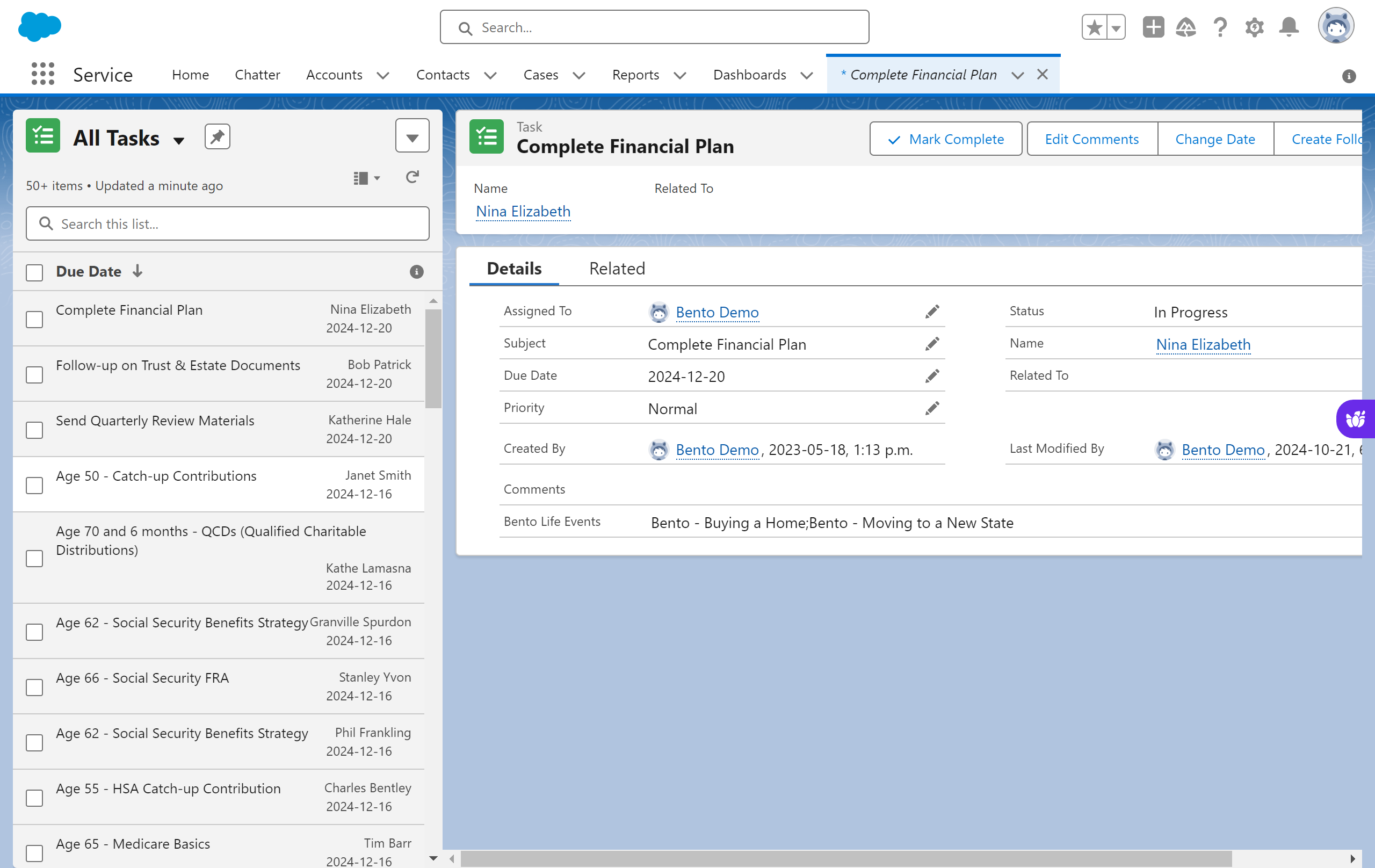
Task: Refresh the task list
Action: [x=412, y=178]
